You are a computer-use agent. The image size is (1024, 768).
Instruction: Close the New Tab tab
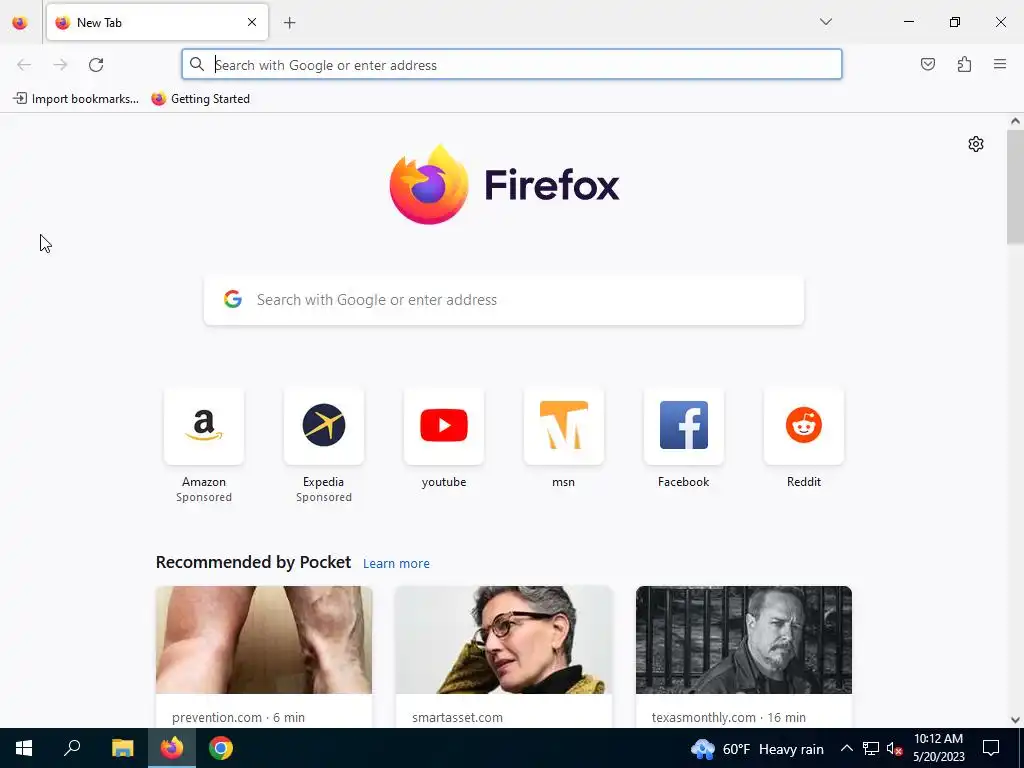coord(252,22)
